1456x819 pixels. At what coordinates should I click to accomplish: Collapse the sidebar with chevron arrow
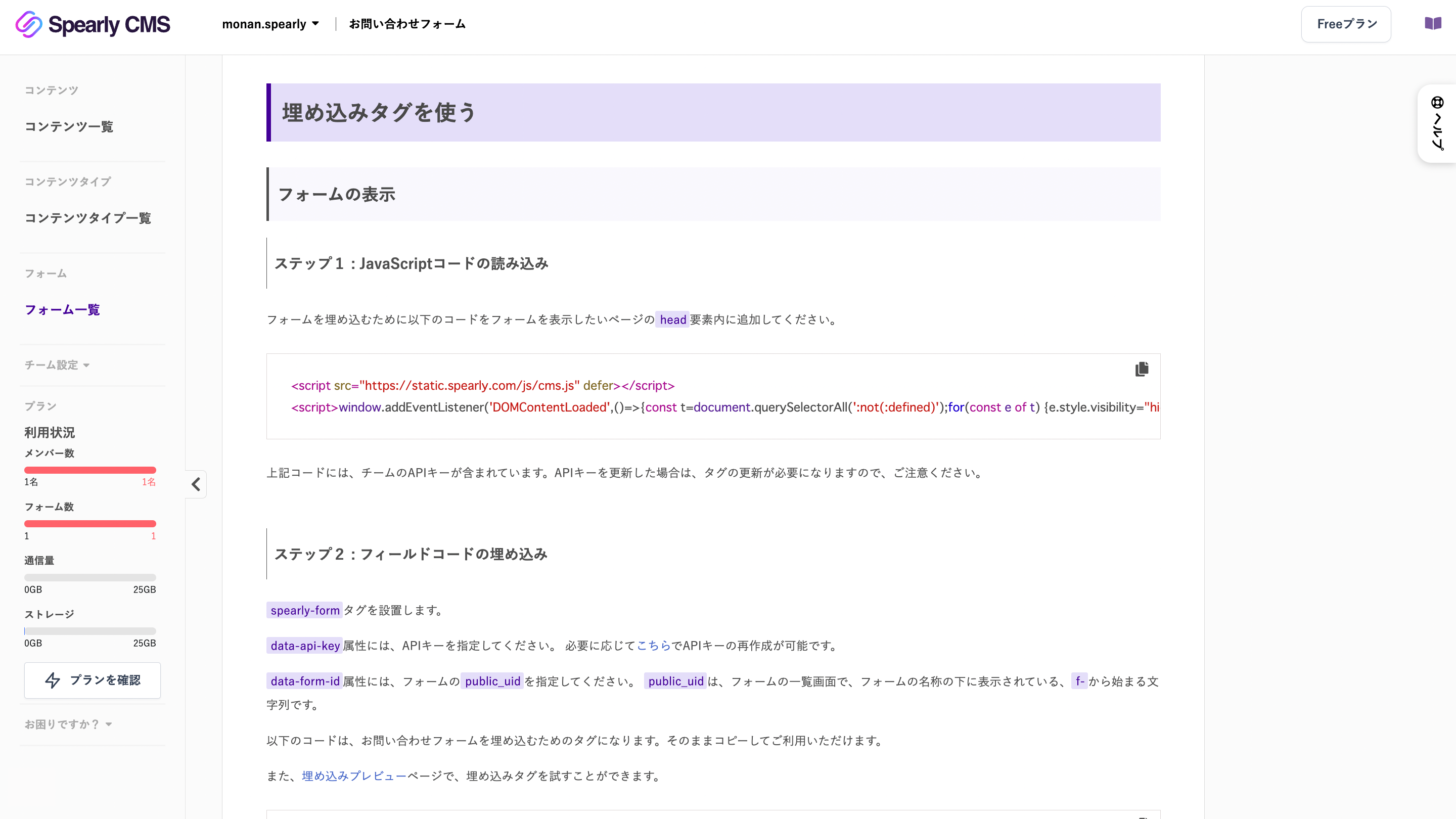[x=196, y=484]
